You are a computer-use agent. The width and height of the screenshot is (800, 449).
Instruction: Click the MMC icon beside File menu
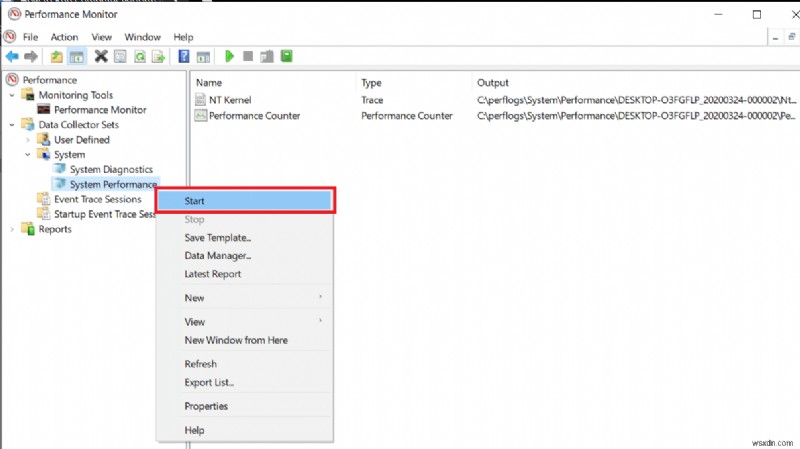9,37
